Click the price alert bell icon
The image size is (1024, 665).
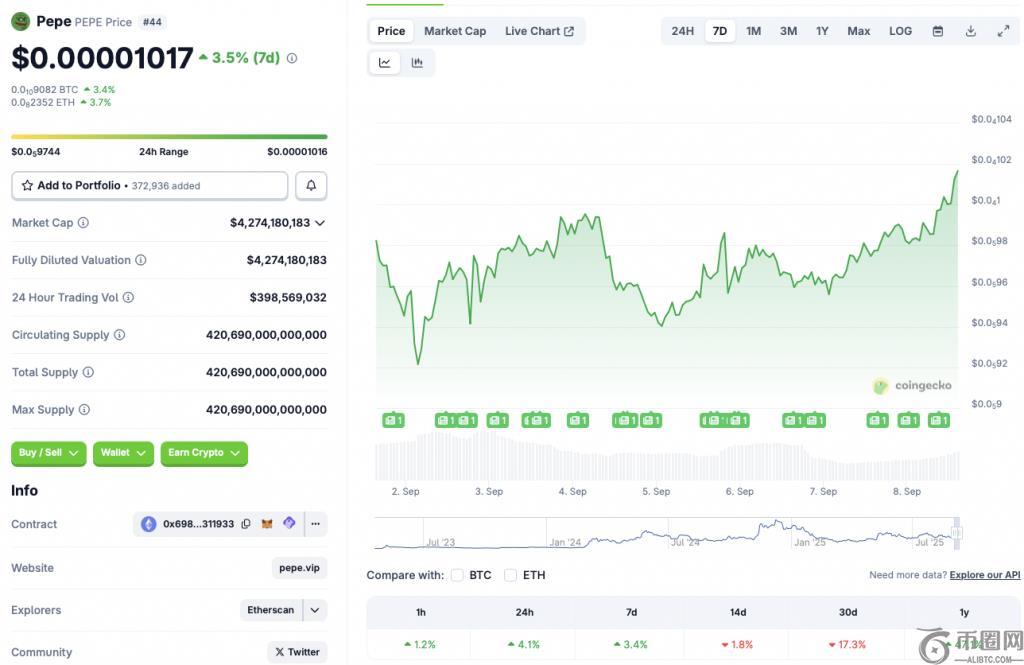(x=311, y=186)
